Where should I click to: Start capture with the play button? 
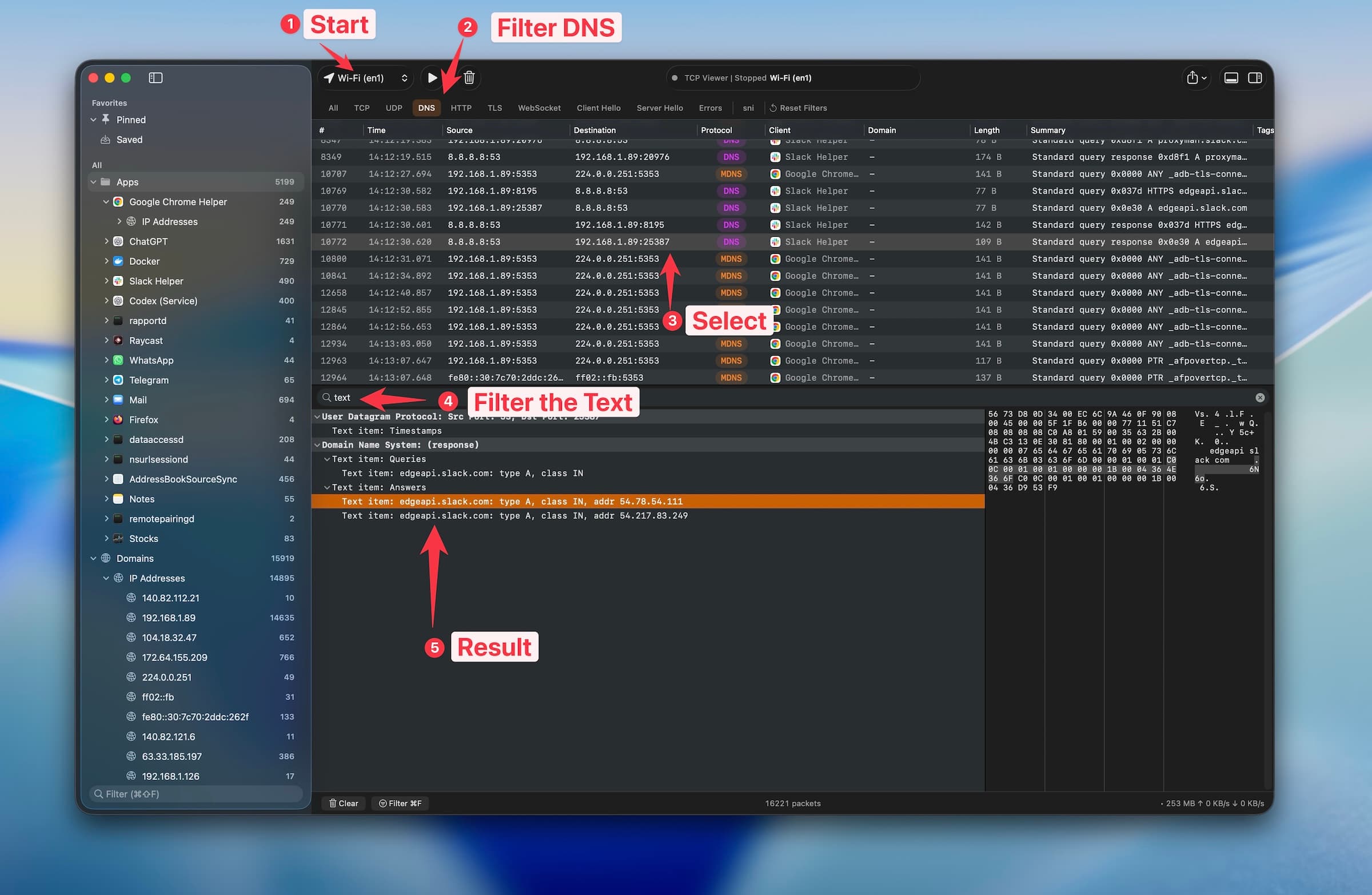[432, 78]
